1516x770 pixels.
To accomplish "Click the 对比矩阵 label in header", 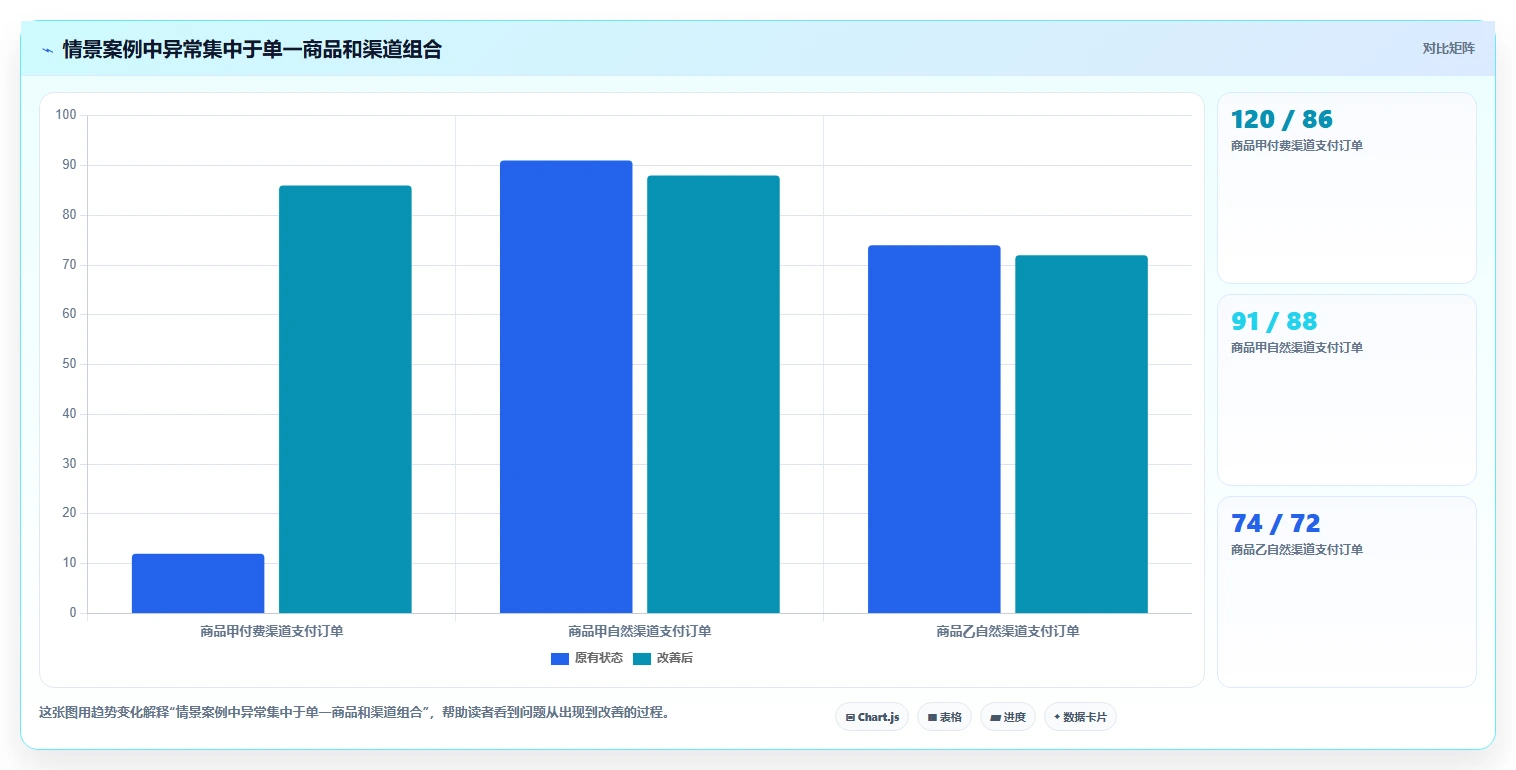I will (1448, 48).
